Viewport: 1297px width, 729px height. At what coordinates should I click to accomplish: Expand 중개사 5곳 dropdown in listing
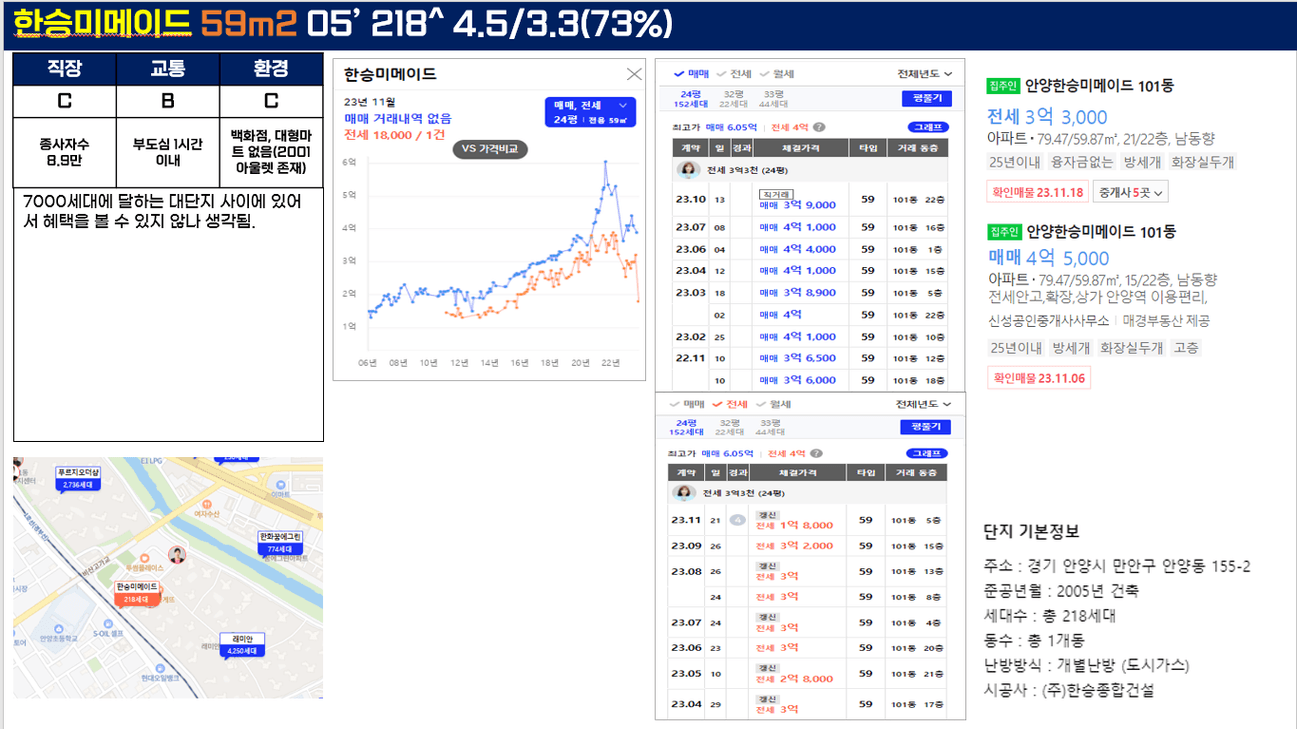tap(1131, 192)
